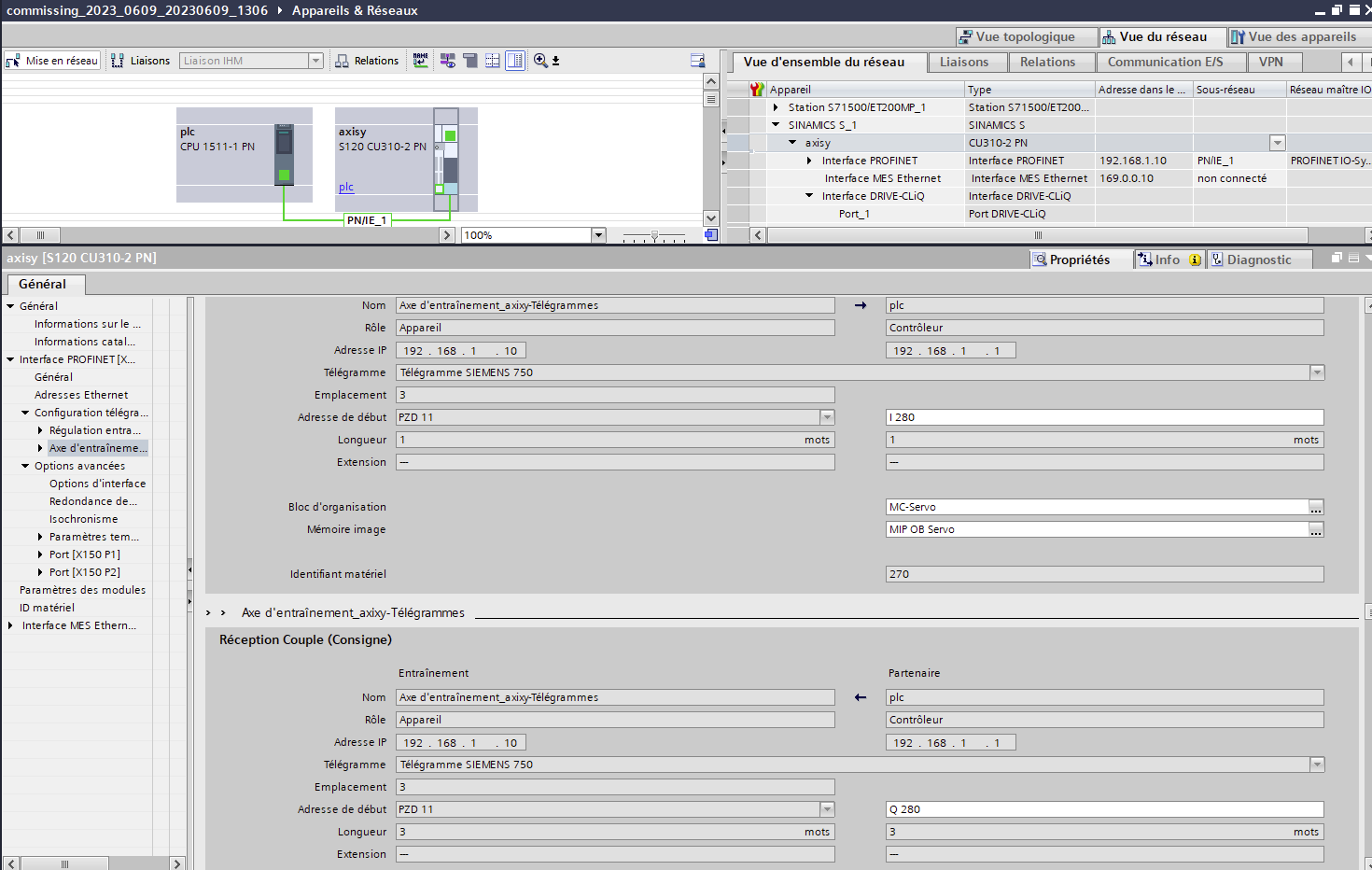Viewport: 1372px width, 870px height.
Task: Open the Liaison IHM connection dropdown
Action: [x=315, y=61]
